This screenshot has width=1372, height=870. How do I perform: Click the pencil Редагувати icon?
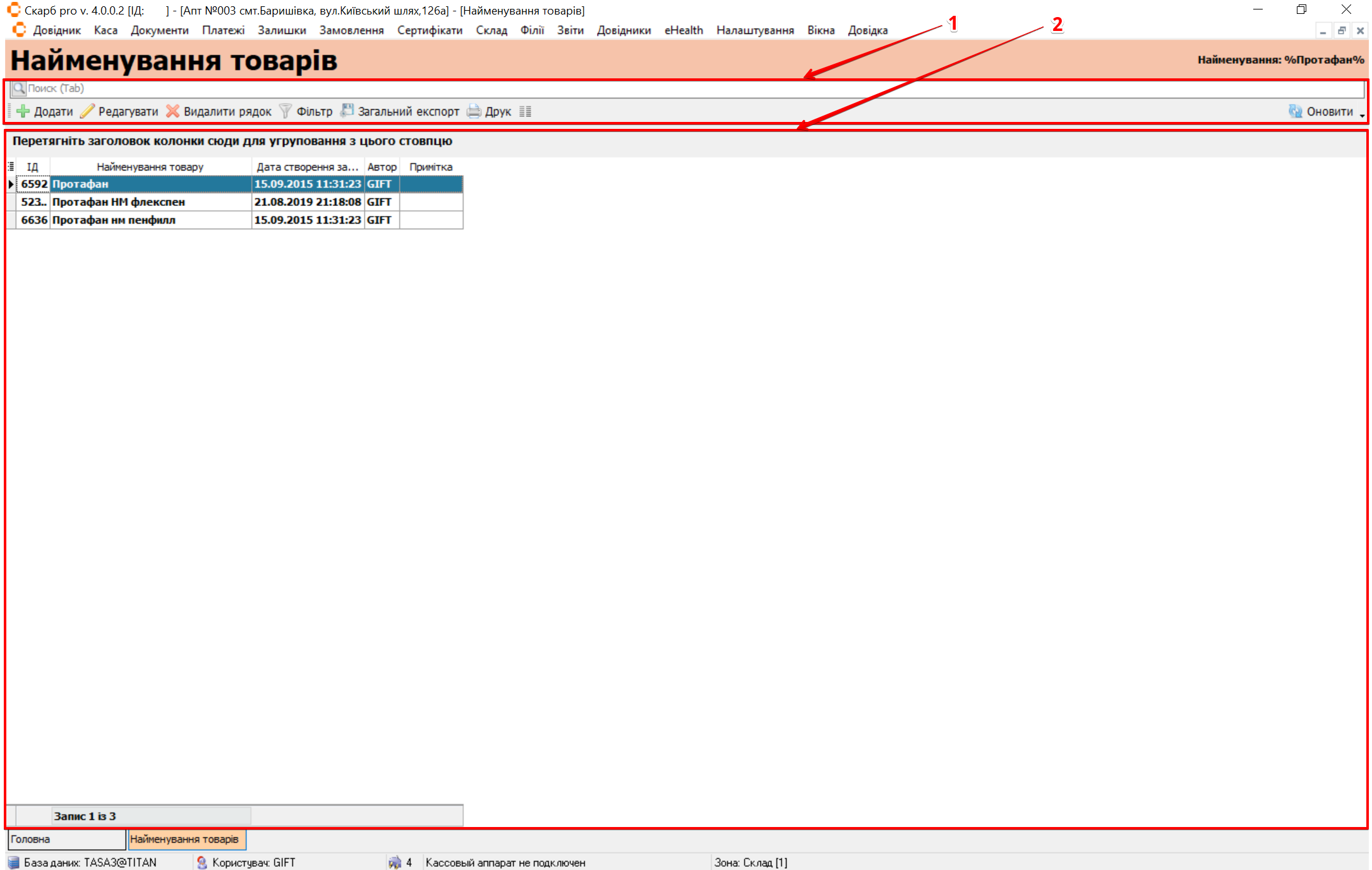point(88,111)
